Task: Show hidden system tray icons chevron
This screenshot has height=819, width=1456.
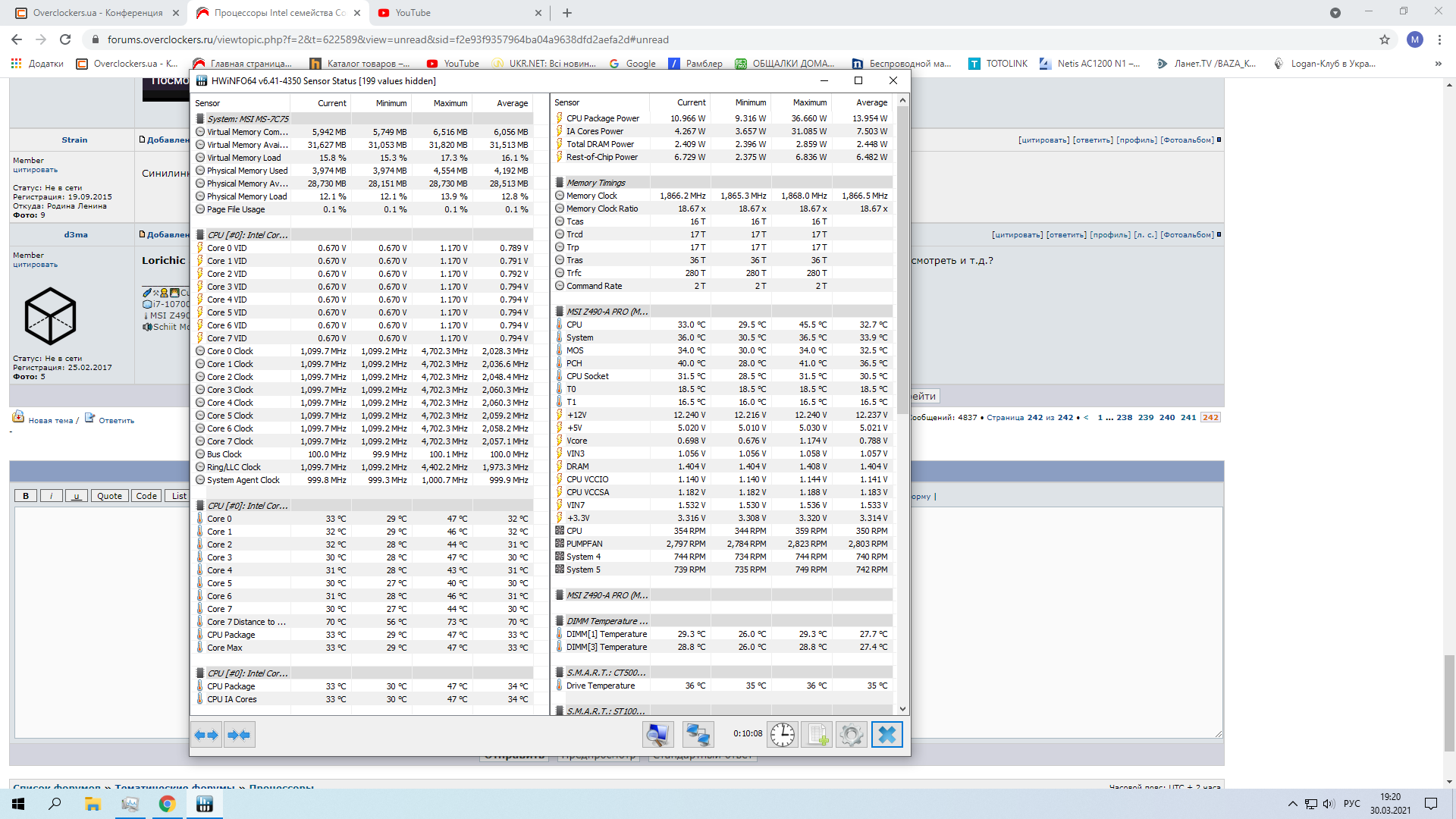Action: tap(1292, 804)
